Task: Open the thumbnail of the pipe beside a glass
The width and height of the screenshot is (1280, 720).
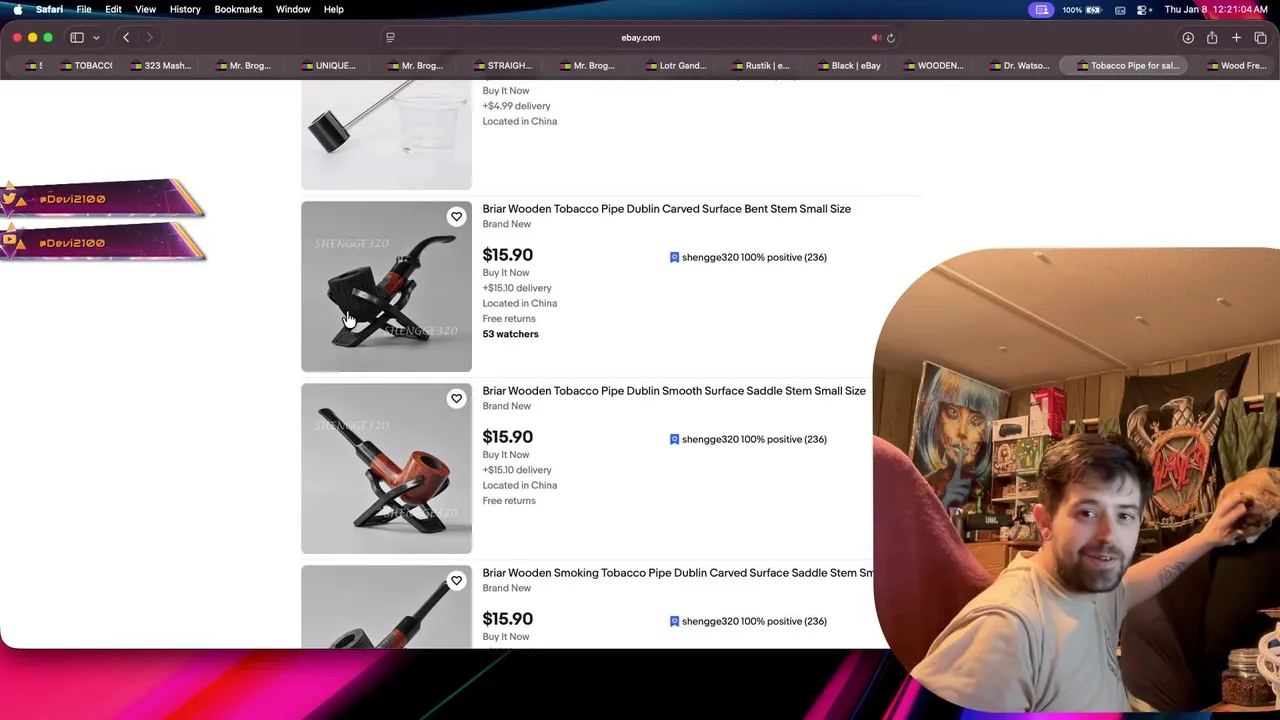Action: (x=386, y=135)
